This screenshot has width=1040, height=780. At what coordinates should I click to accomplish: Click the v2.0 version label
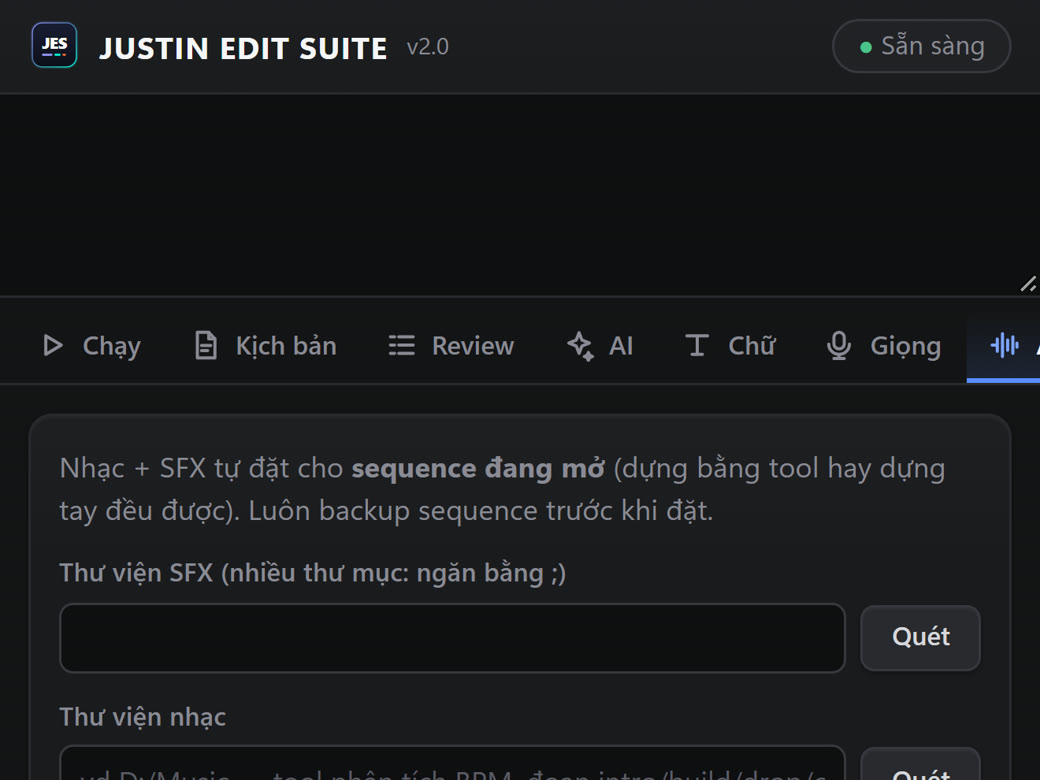click(428, 47)
